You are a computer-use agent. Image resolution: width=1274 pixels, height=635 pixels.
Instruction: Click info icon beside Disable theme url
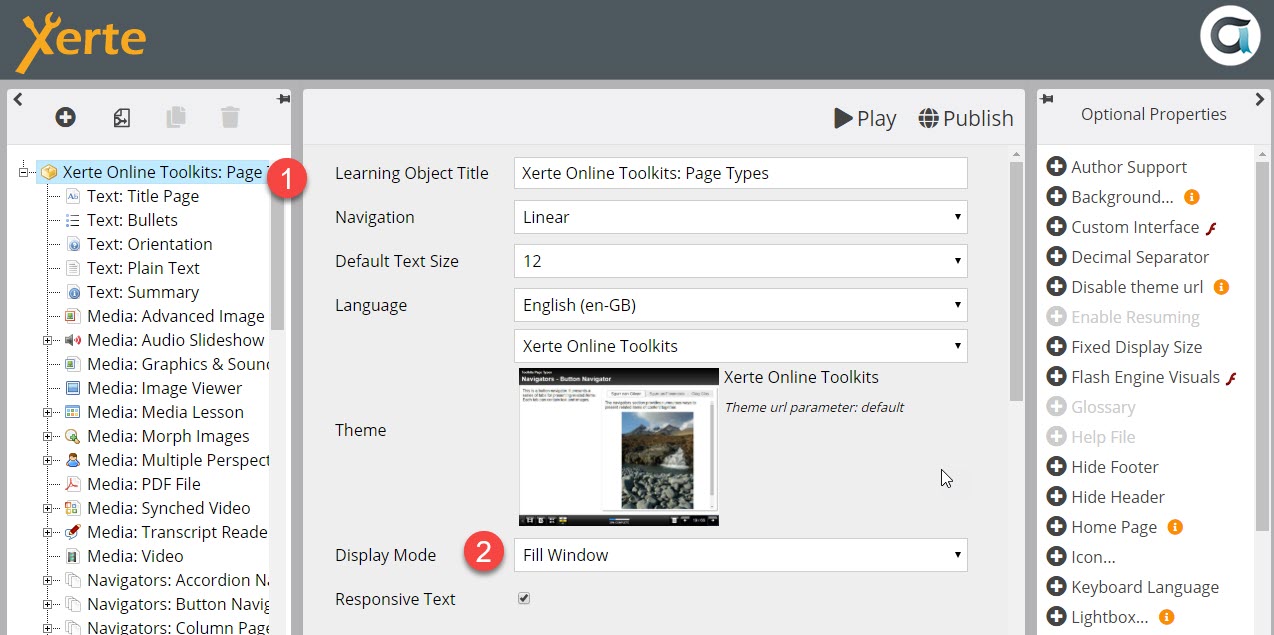click(x=1221, y=287)
